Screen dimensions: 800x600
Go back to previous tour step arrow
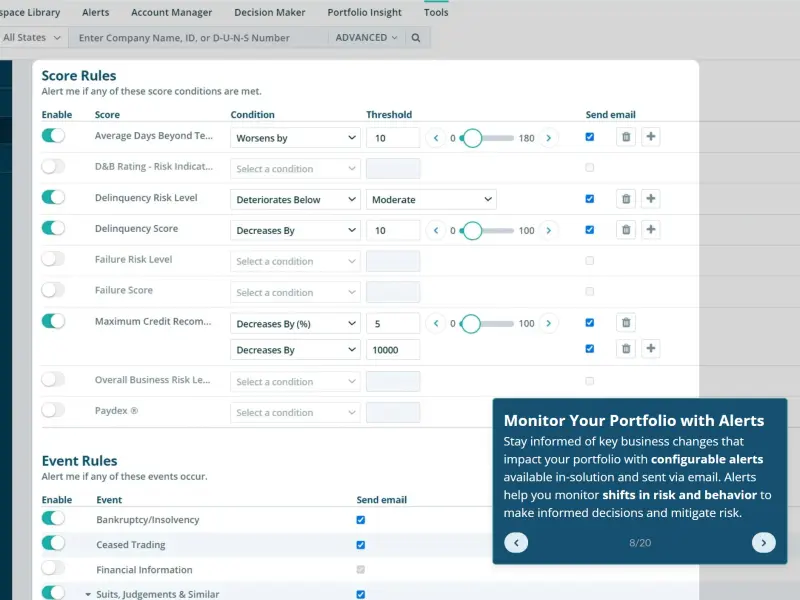point(516,542)
